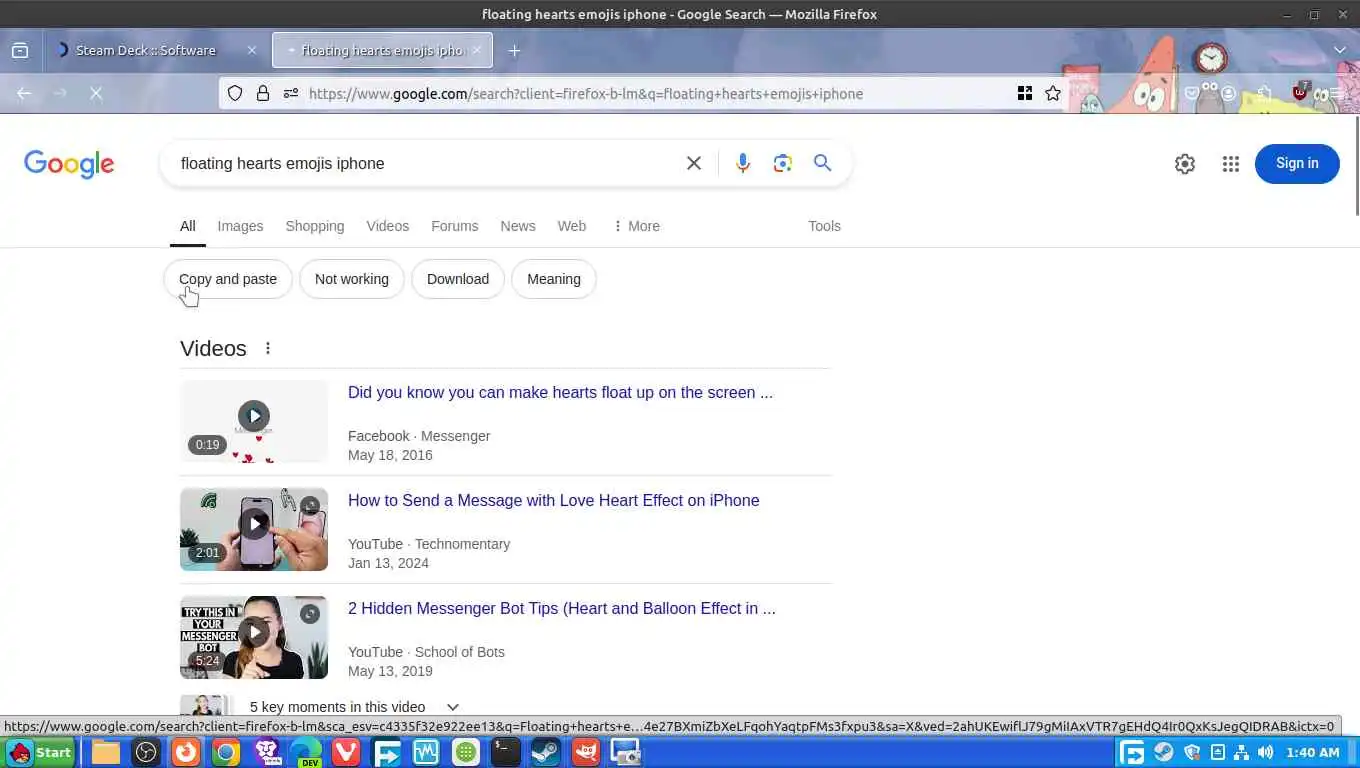Open a new browser tab
This screenshot has height=768, width=1360.
pos(514,50)
